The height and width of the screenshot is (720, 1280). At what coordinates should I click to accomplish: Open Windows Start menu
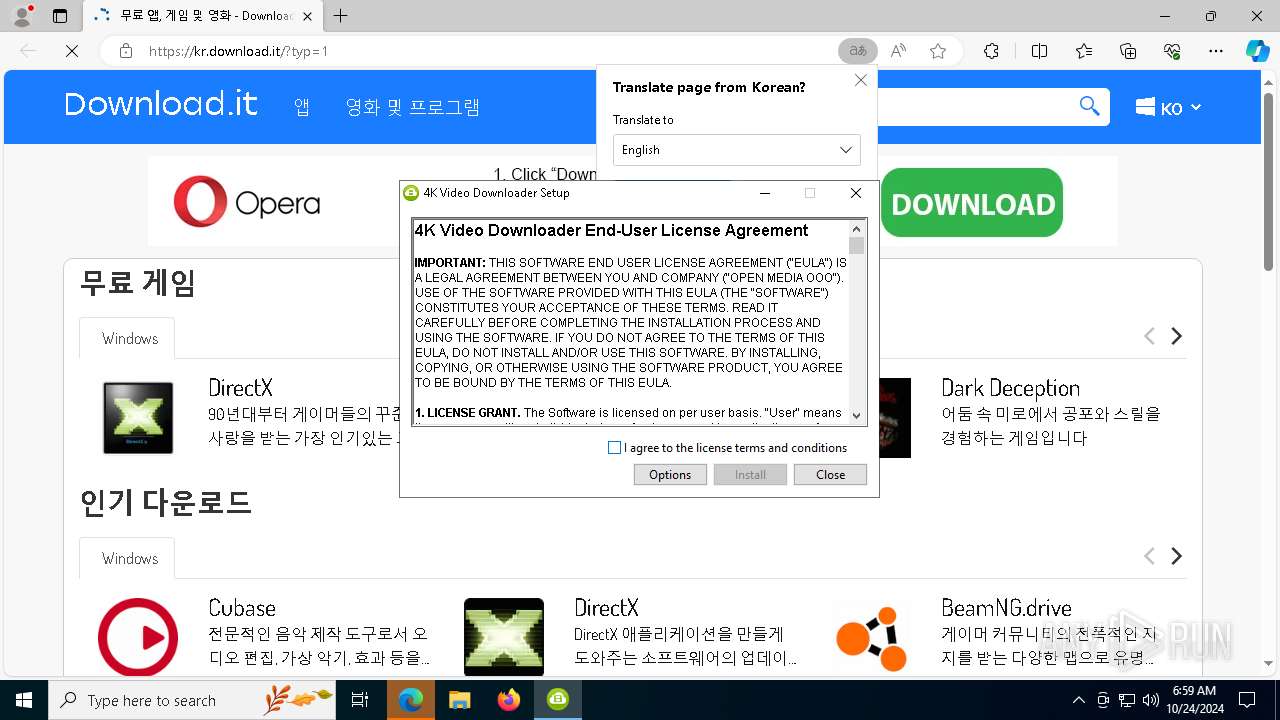pyautogui.click(x=24, y=700)
